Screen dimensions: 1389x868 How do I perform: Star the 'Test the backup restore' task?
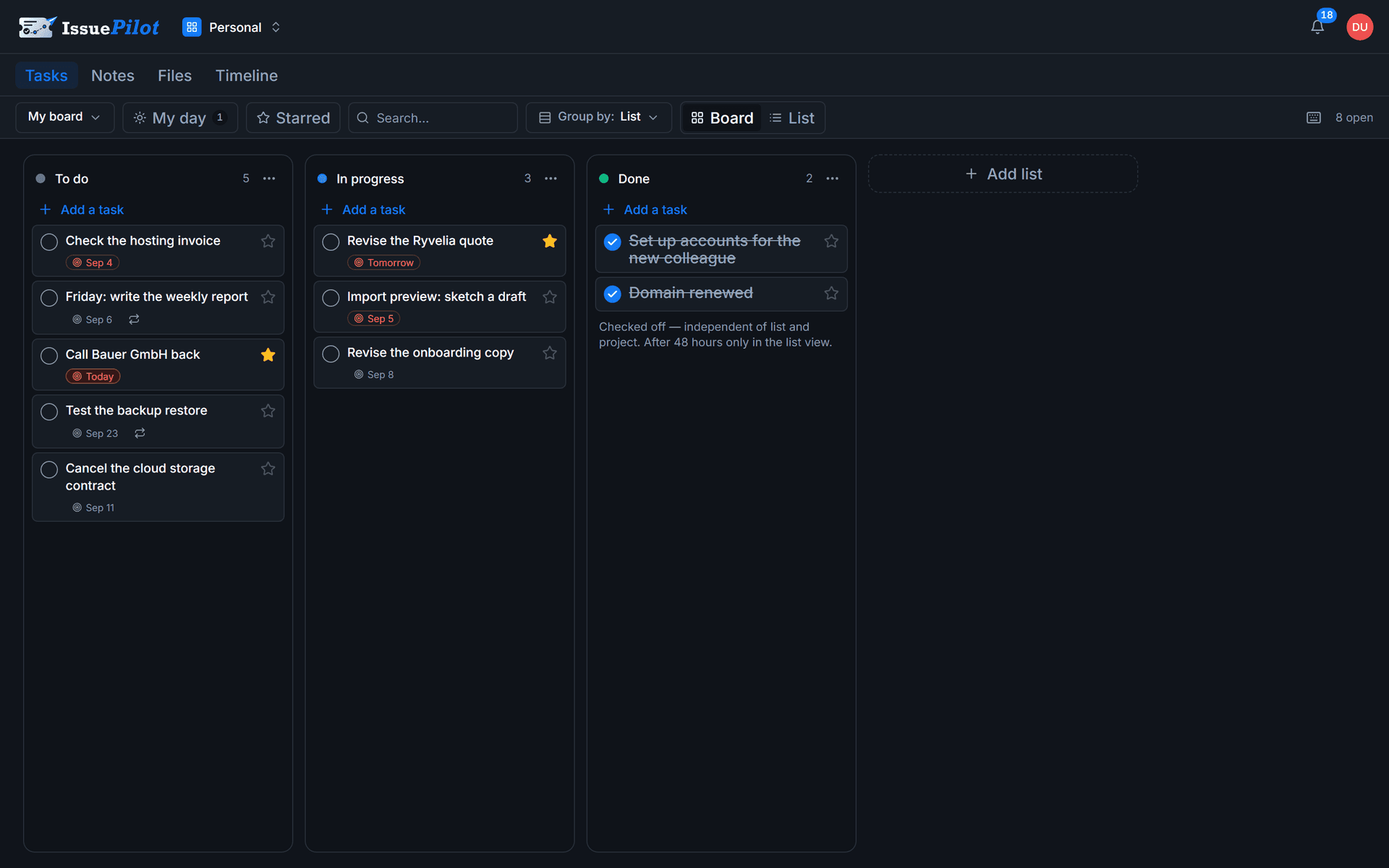(x=268, y=411)
